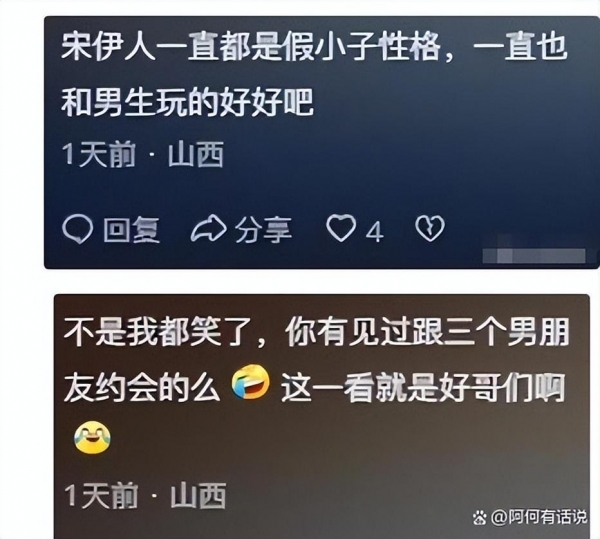Click the 回复 reply label
Viewport: 600px width, 539px height.
[x=131, y=230]
